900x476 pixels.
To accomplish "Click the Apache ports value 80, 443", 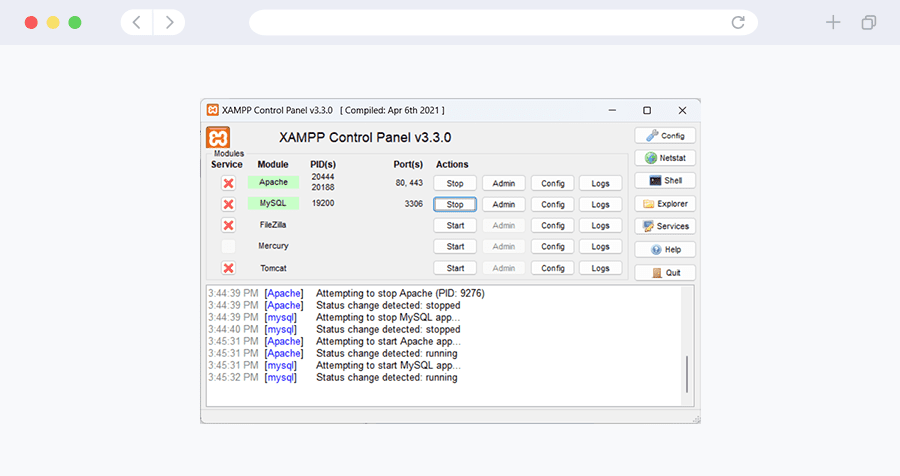I will (409, 183).
